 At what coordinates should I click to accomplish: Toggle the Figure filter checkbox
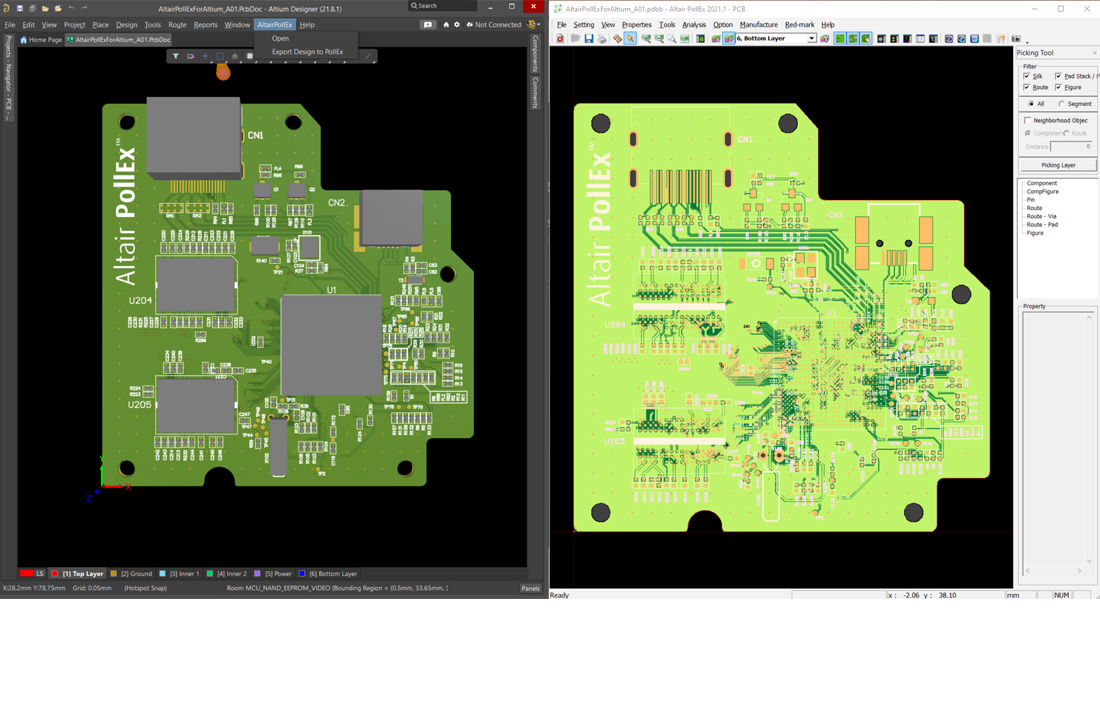coord(1059,87)
